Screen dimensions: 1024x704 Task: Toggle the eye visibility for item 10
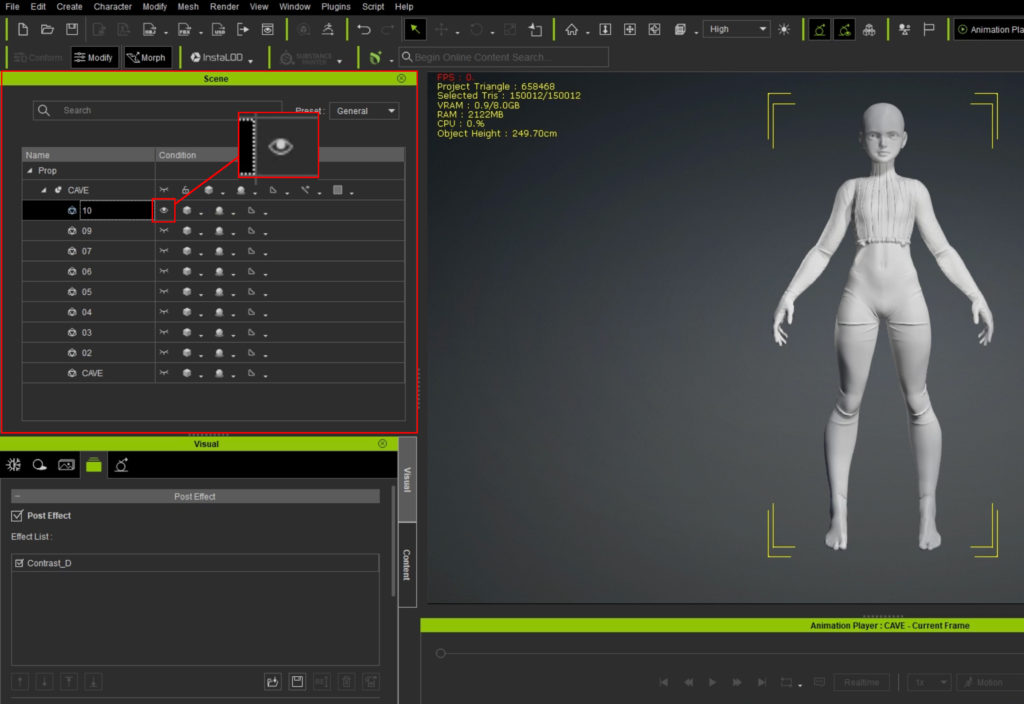tap(164, 211)
